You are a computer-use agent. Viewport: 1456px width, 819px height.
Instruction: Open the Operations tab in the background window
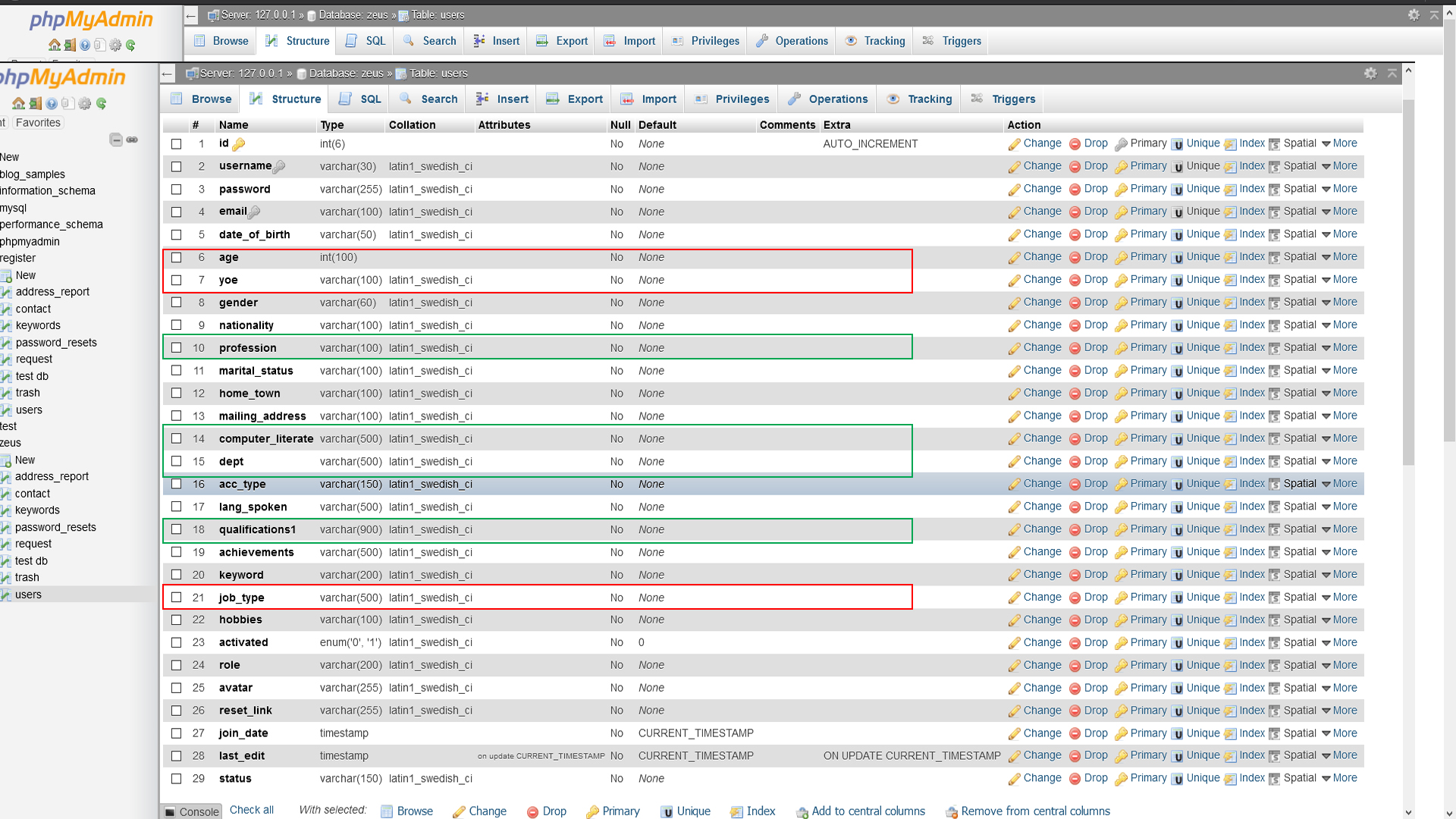[x=791, y=41]
